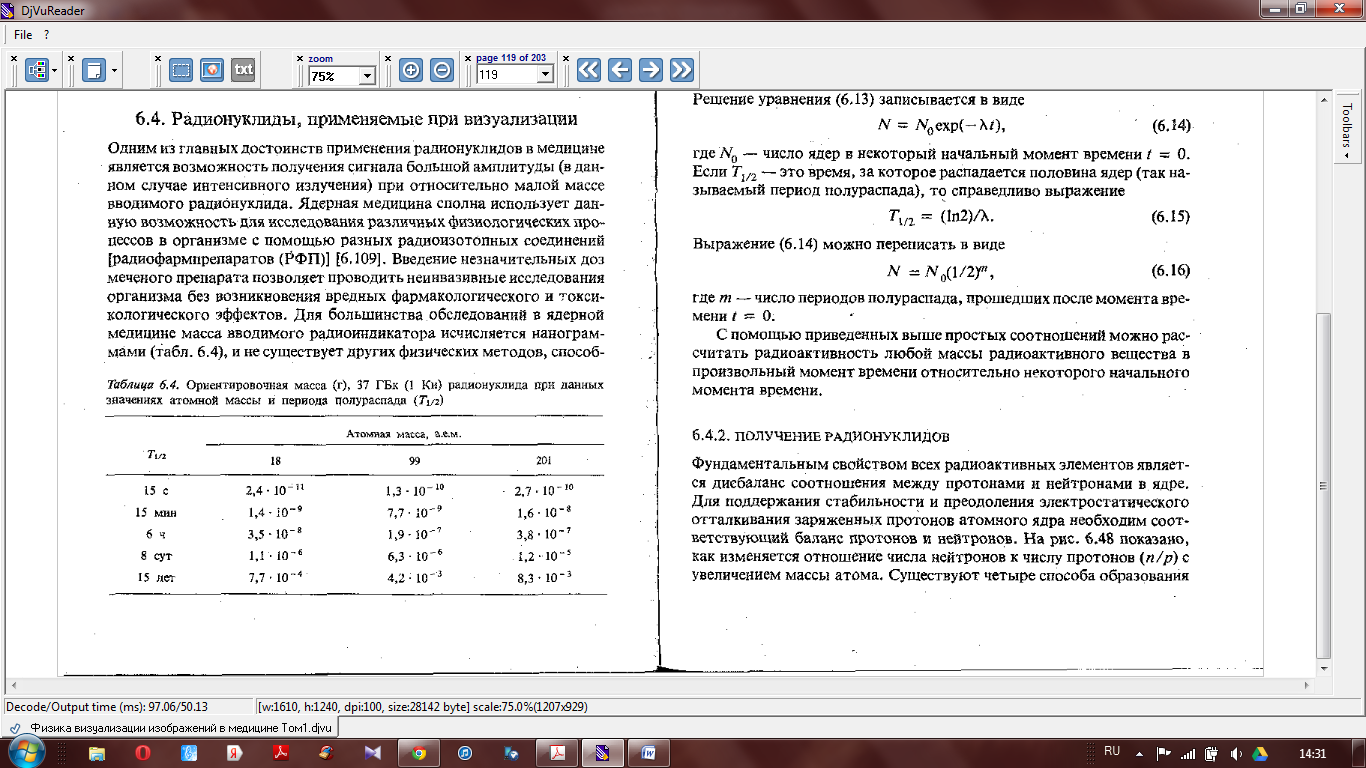Close the page number toolbar with x
This screenshot has height=768, width=1366.
[468, 58]
